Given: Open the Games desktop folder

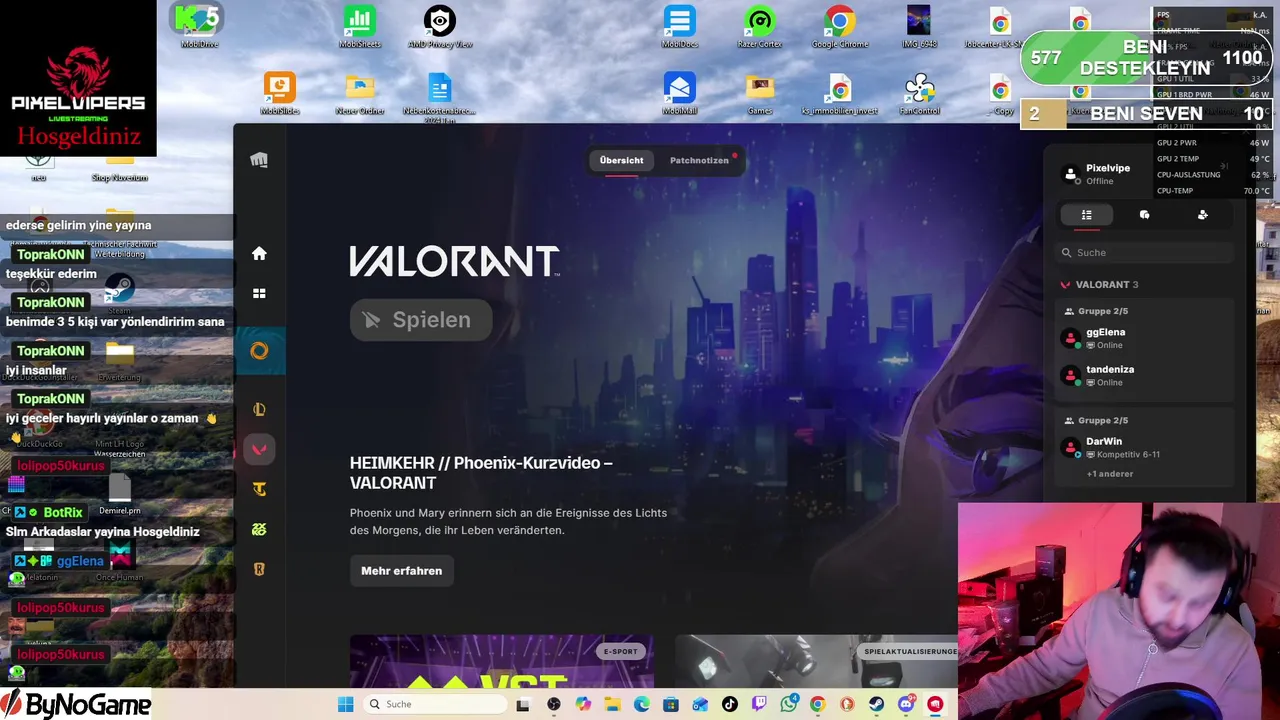Looking at the screenshot, I should [760, 94].
